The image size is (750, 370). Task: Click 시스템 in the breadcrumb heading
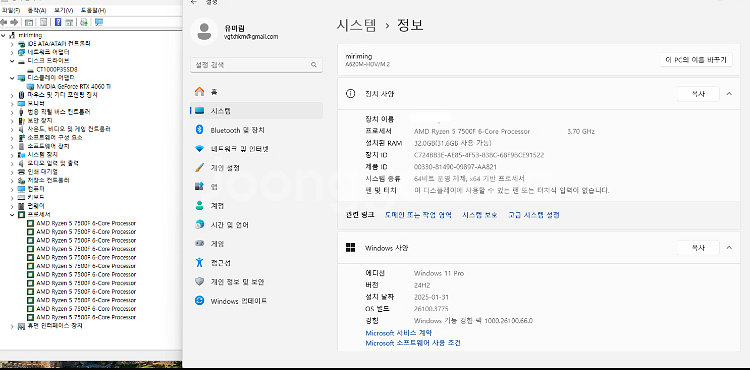pyautogui.click(x=356, y=25)
